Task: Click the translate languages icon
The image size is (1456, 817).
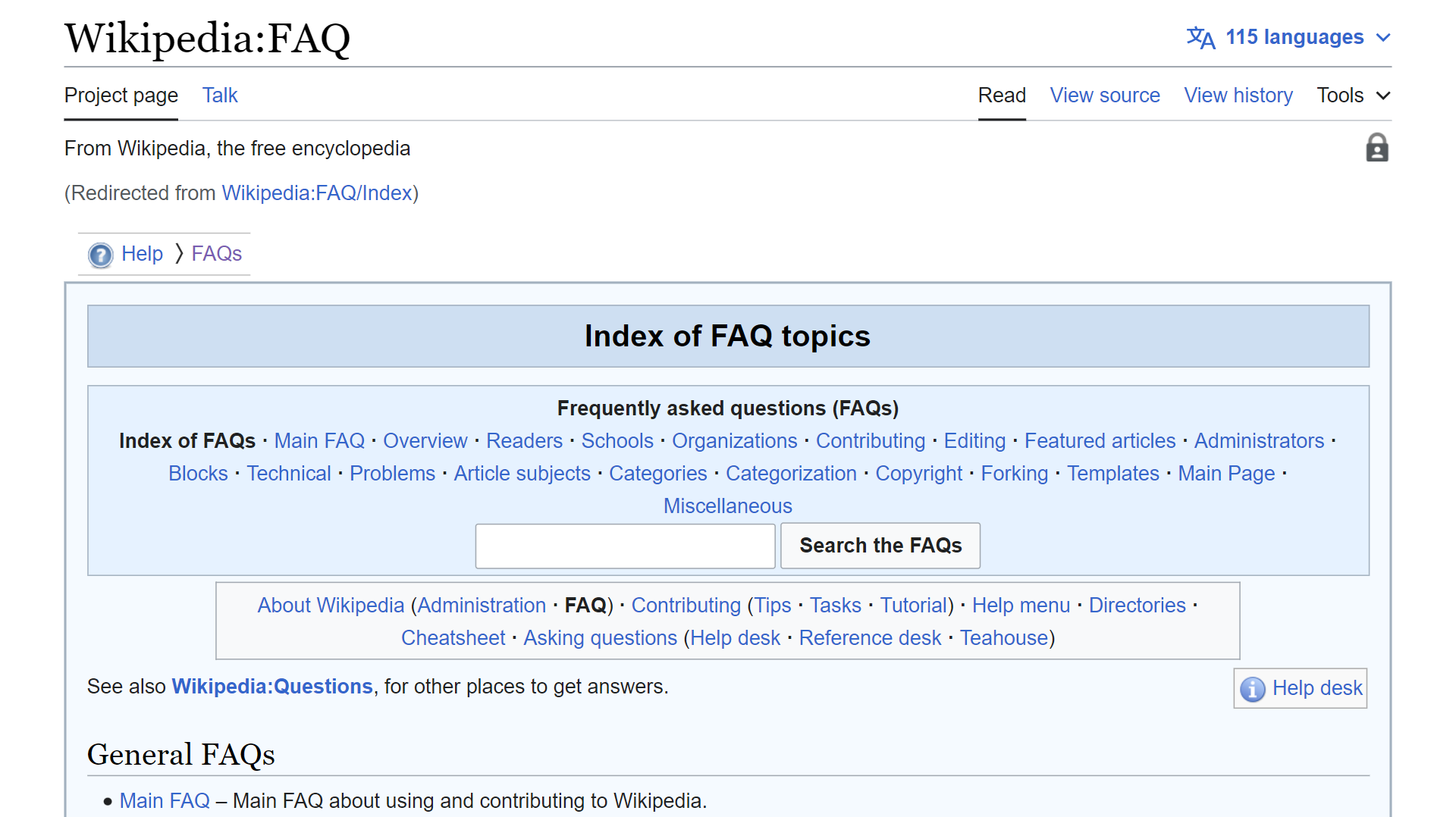Action: (1200, 37)
